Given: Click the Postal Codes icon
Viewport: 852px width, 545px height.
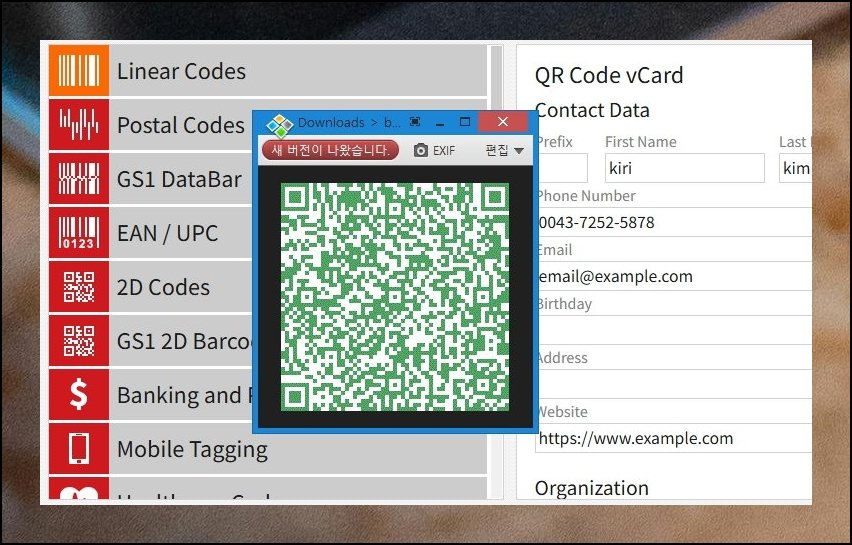Looking at the screenshot, I should [x=79, y=124].
